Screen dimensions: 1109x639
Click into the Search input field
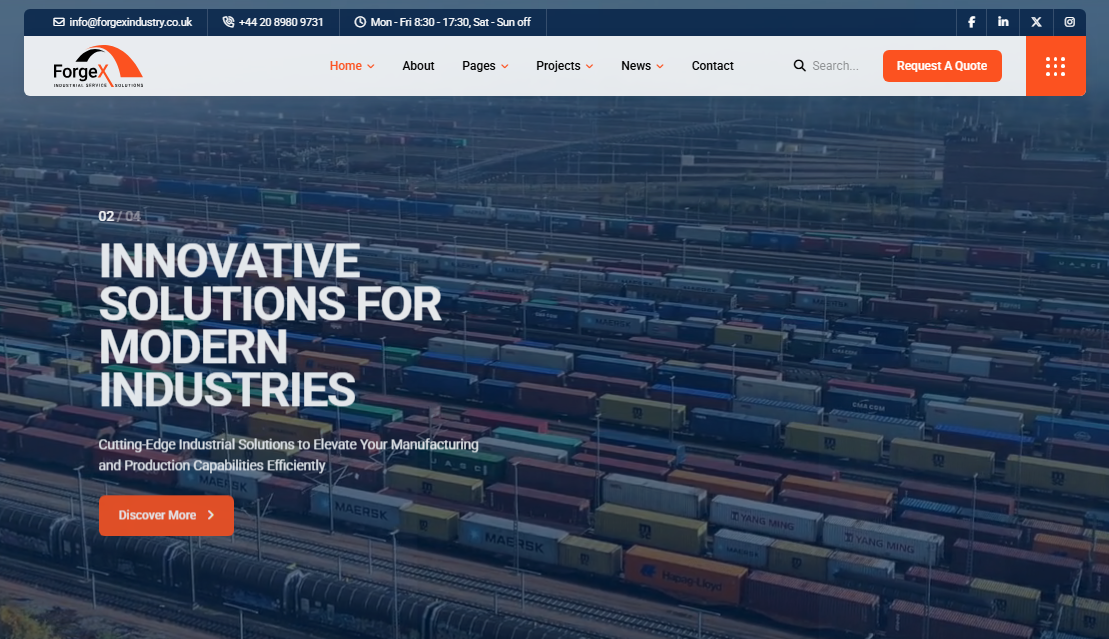[838, 66]
